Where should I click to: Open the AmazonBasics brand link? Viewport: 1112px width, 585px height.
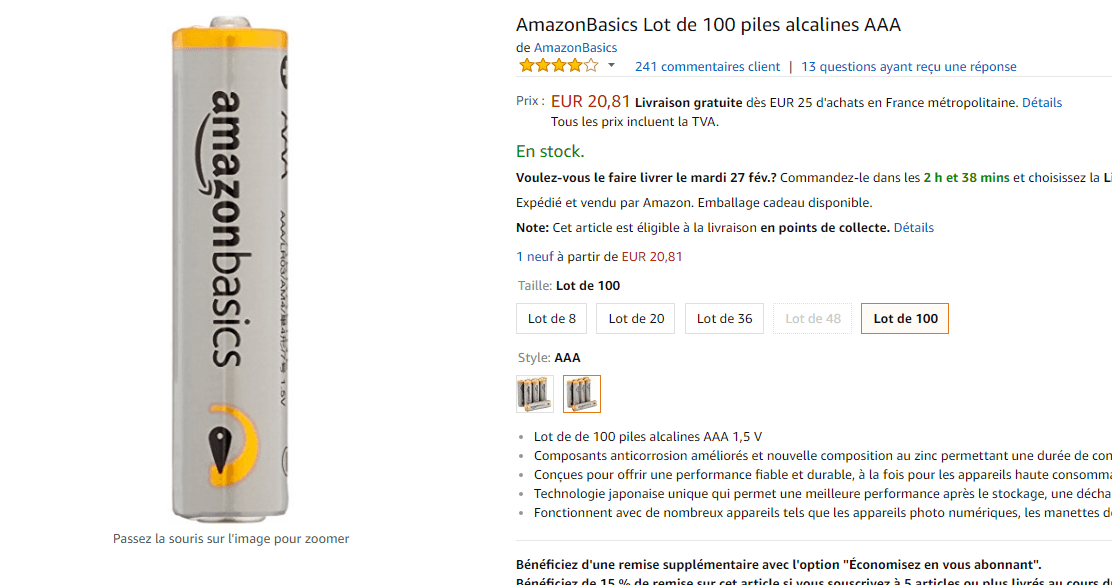click(575, 47)
